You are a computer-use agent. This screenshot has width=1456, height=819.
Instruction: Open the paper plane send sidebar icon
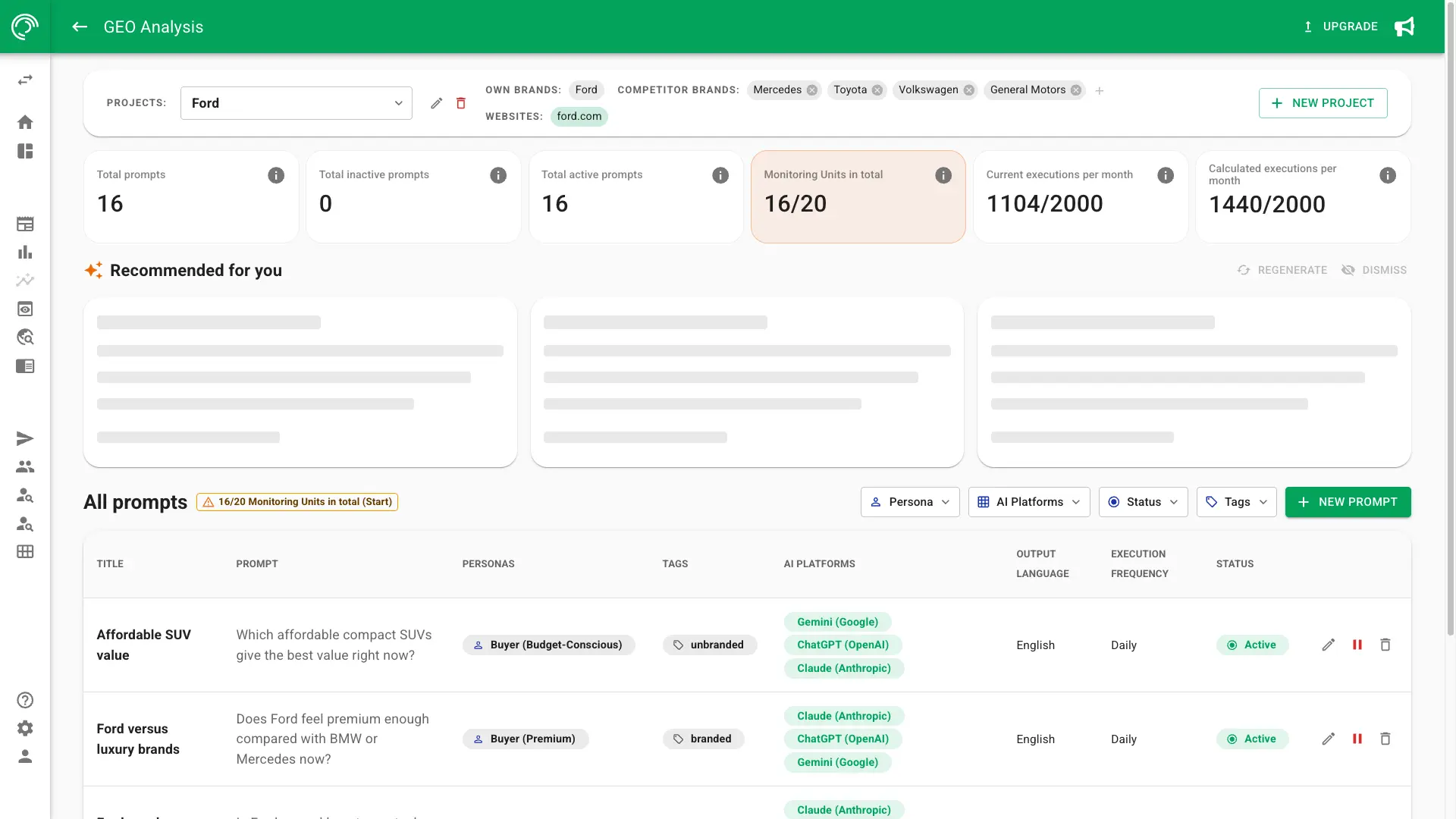(25, 438)
